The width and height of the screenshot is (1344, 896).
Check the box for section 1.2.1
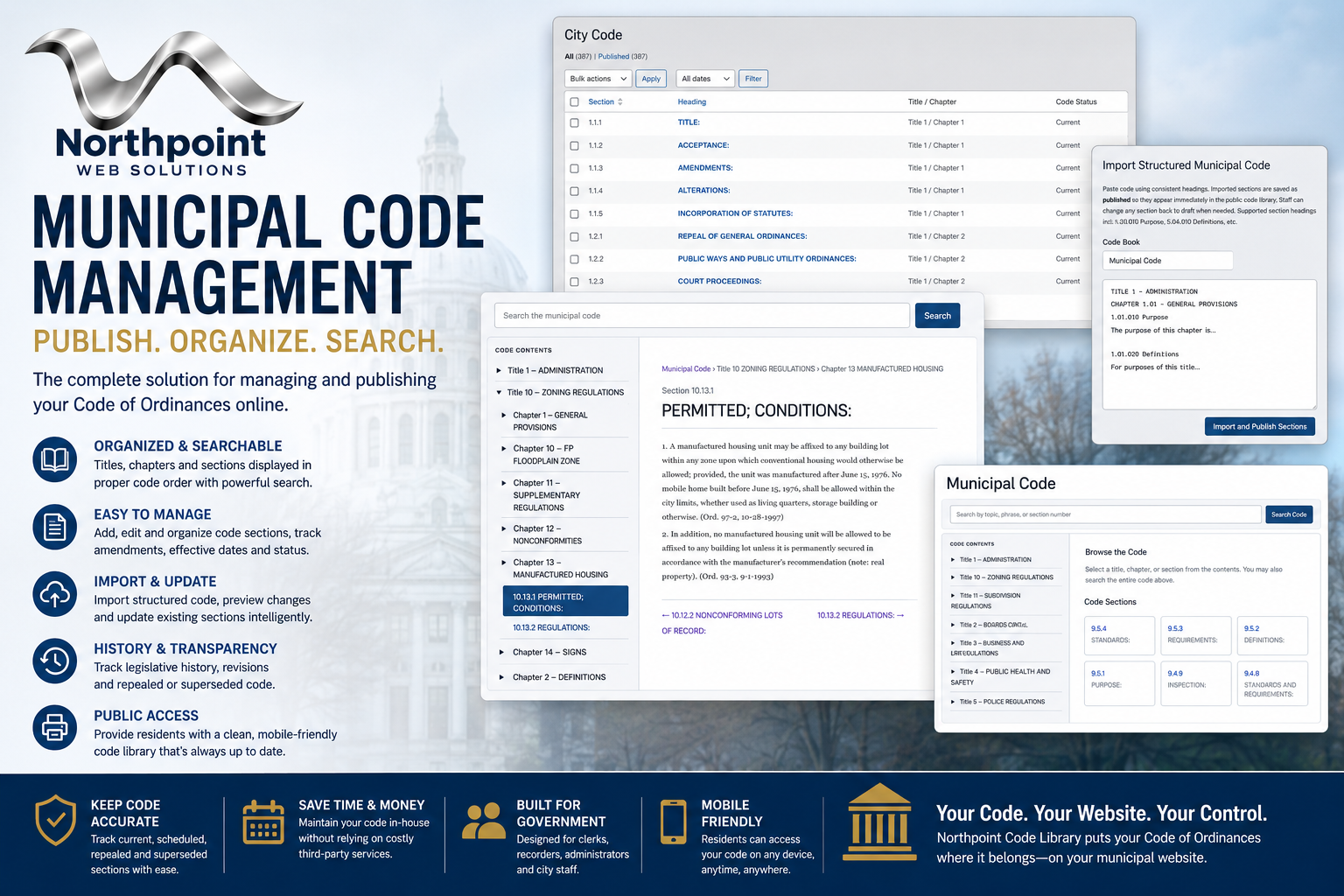(575, 237)
